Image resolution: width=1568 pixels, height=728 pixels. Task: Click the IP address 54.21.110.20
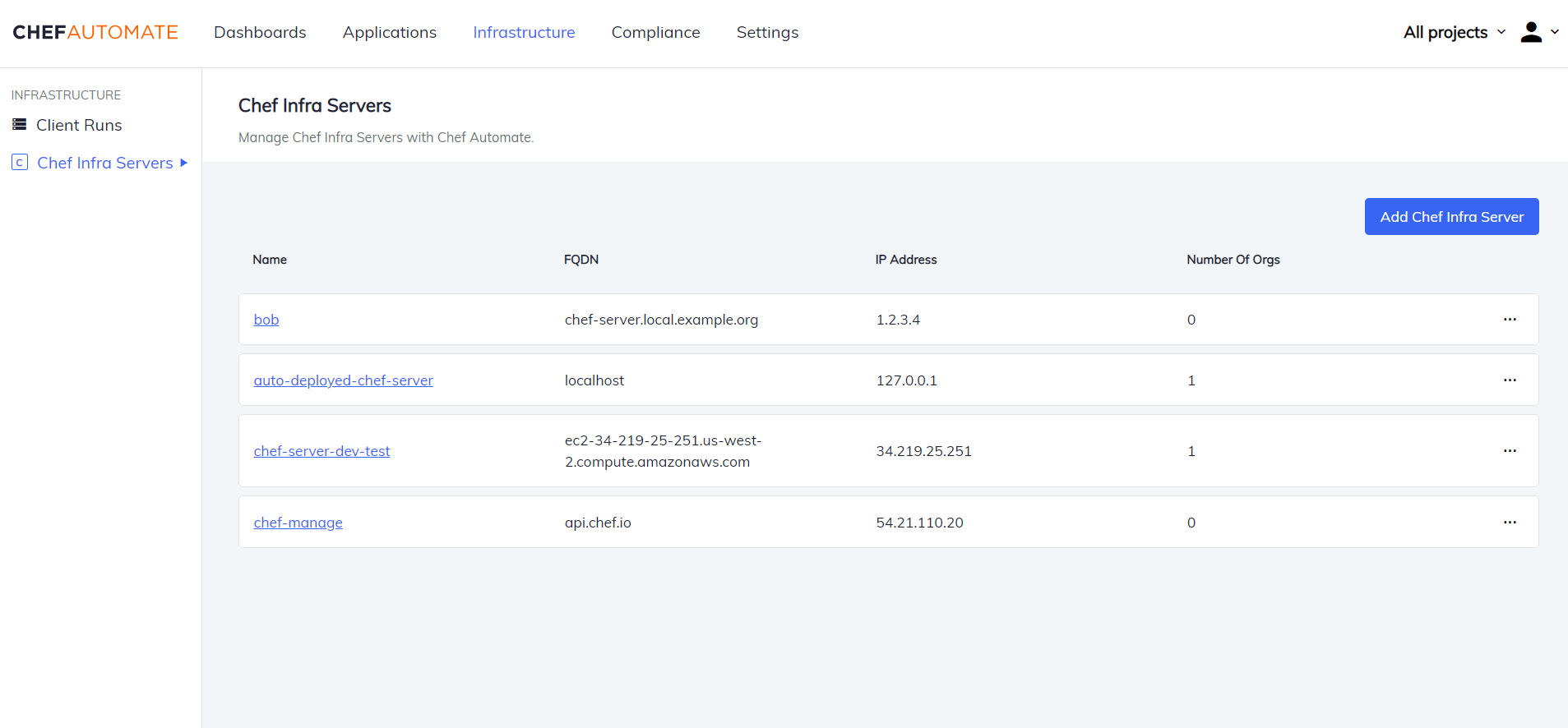coord(919,523)
